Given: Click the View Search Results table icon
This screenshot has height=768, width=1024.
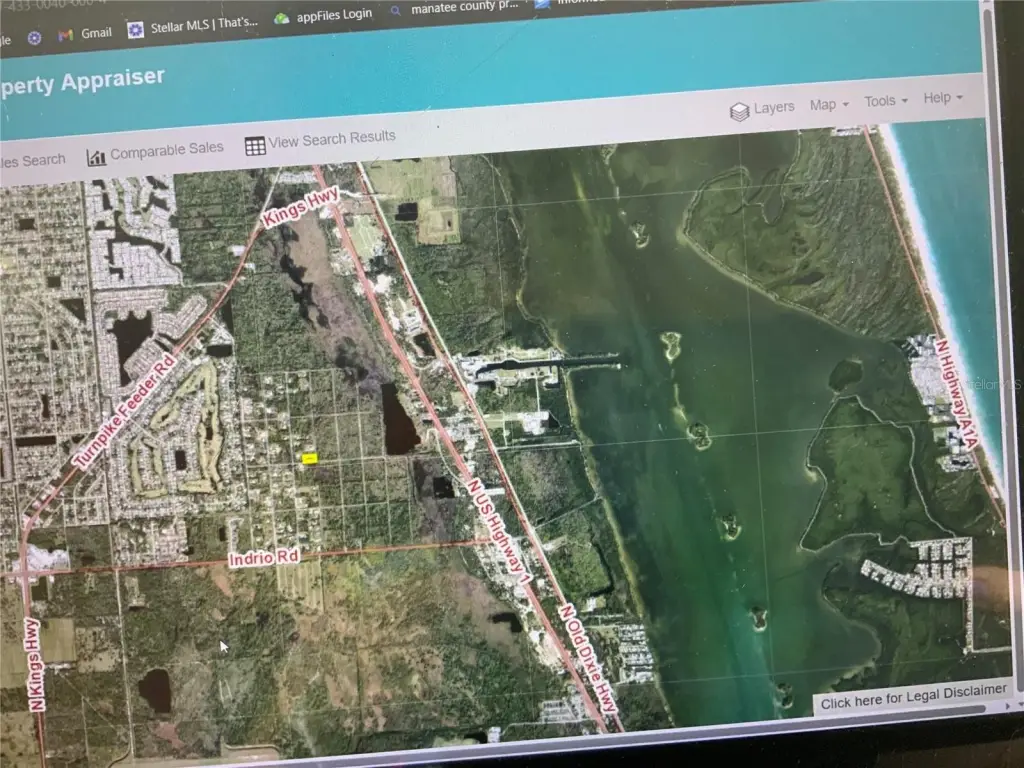Looking at the screenshot, I should [255, 145].
